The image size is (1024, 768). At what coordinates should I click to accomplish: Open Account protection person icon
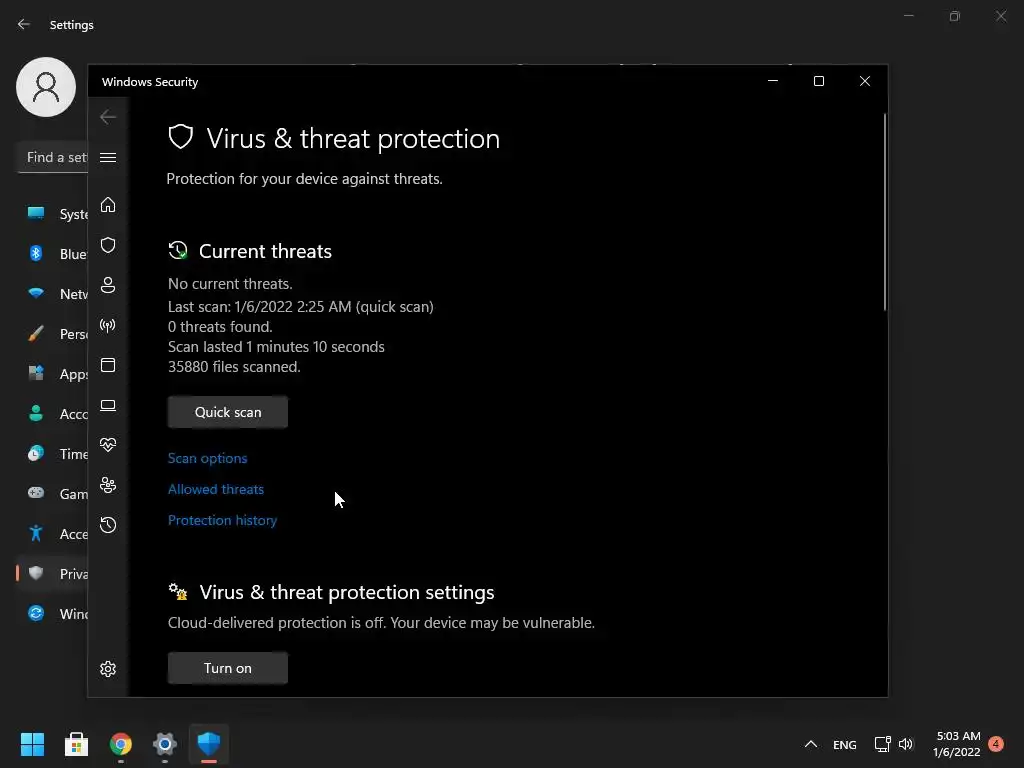click(108, 285)
